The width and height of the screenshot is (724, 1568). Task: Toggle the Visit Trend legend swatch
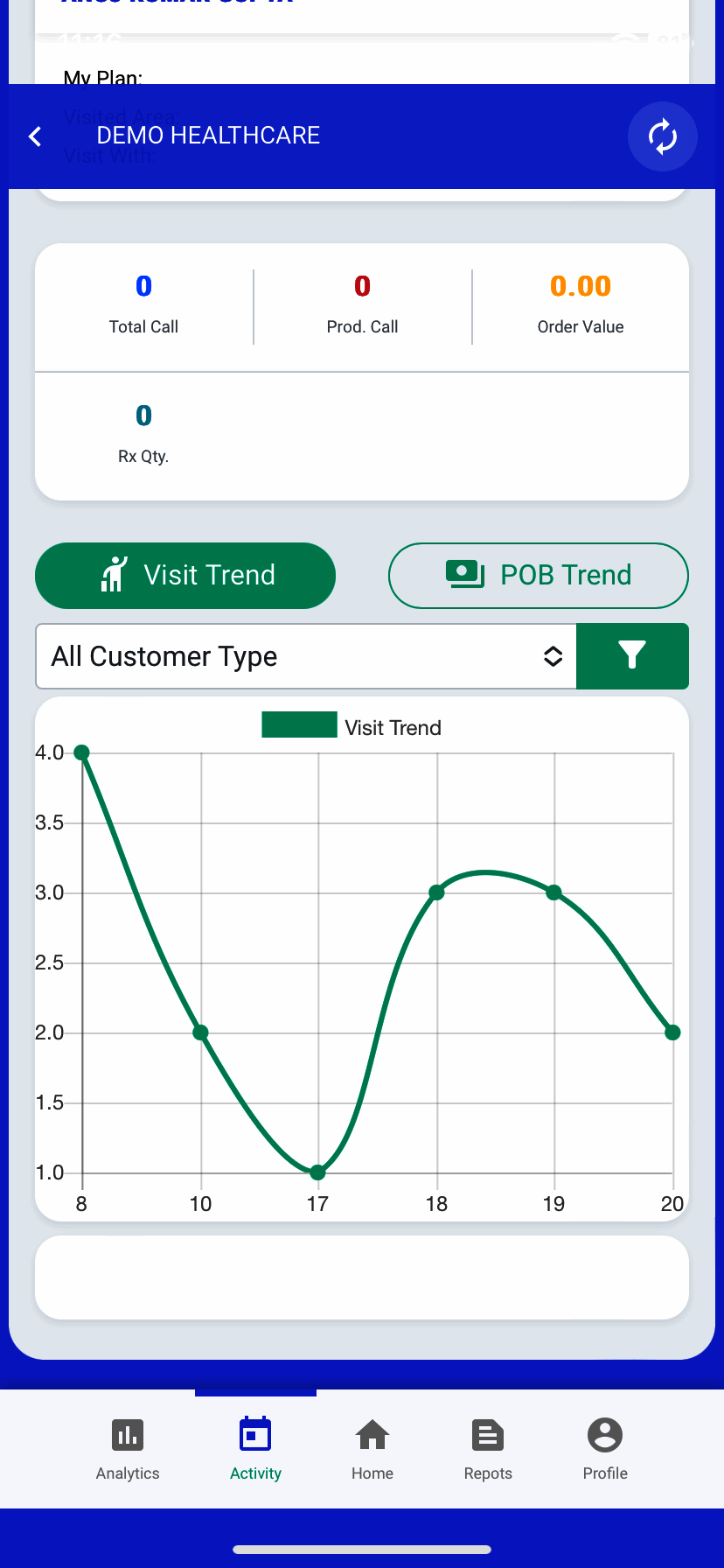(x=299, y=725)
